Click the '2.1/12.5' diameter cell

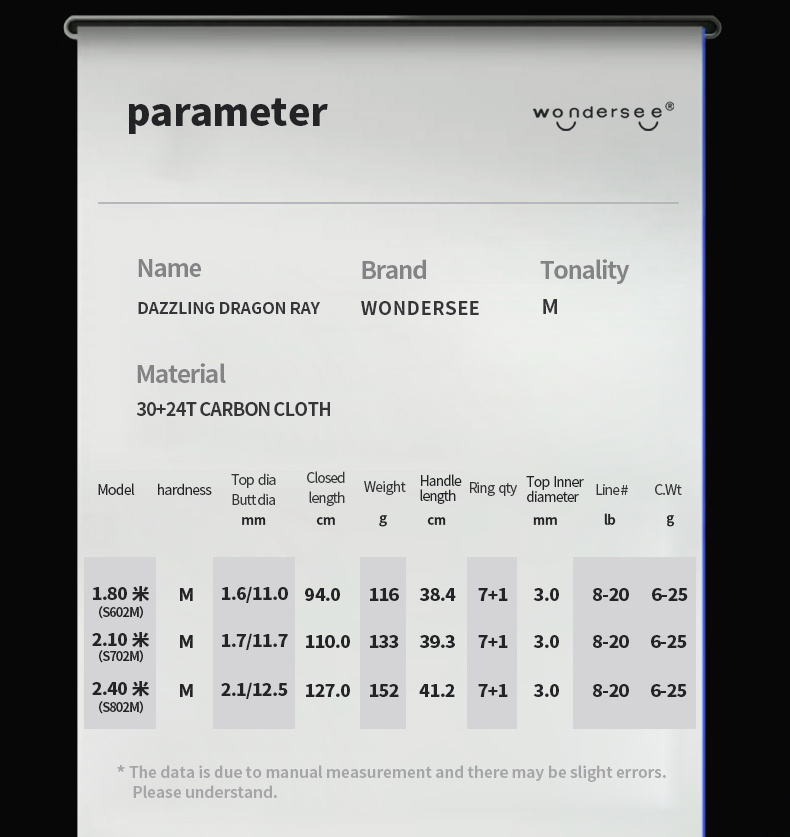[255, 690]
